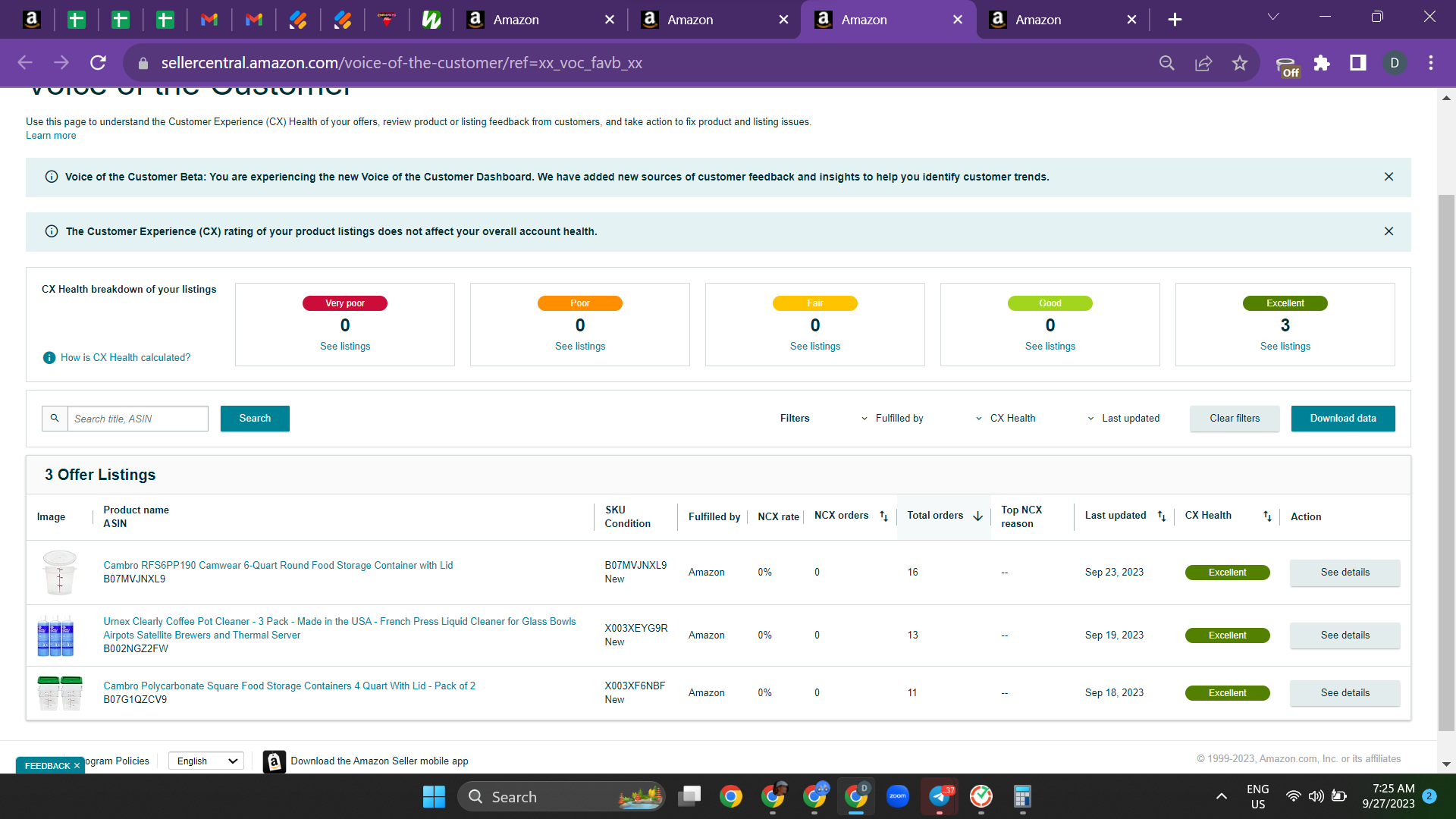Bookmark this page with the star icon
This screenshot has height=819, width=1456.
[1240, 63]
